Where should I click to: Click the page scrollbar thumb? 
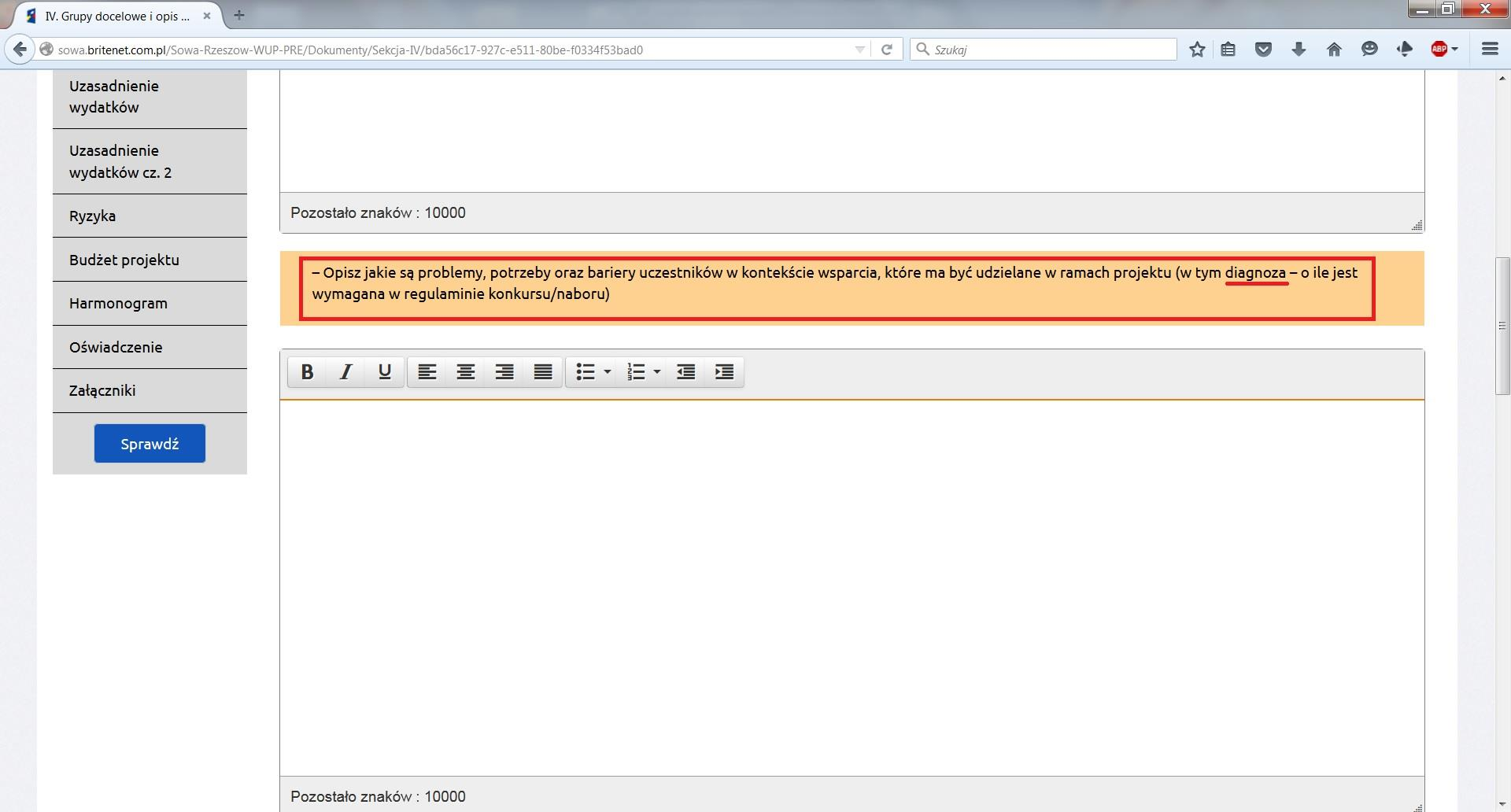pos(1502,326)
